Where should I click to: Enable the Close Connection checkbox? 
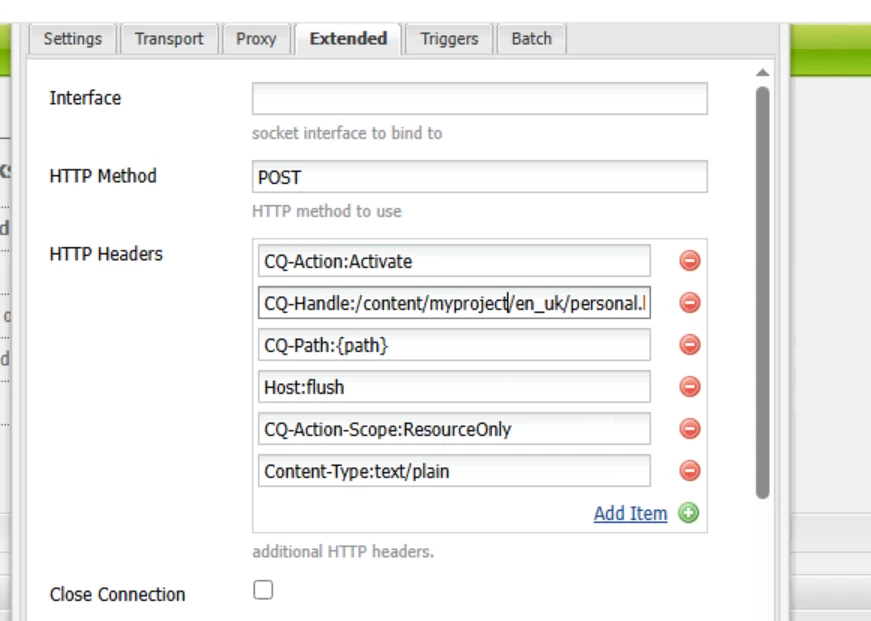click(x=263, y=591)
